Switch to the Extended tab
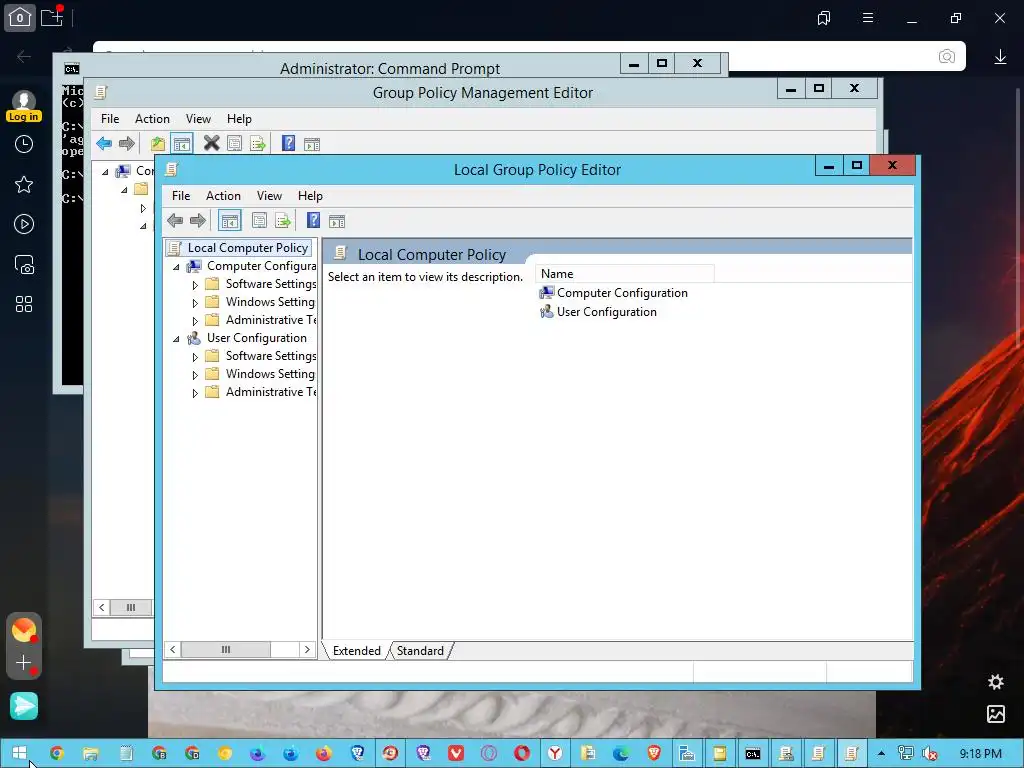This screenshot has height=768, width=1024. (x=357, y=650)
